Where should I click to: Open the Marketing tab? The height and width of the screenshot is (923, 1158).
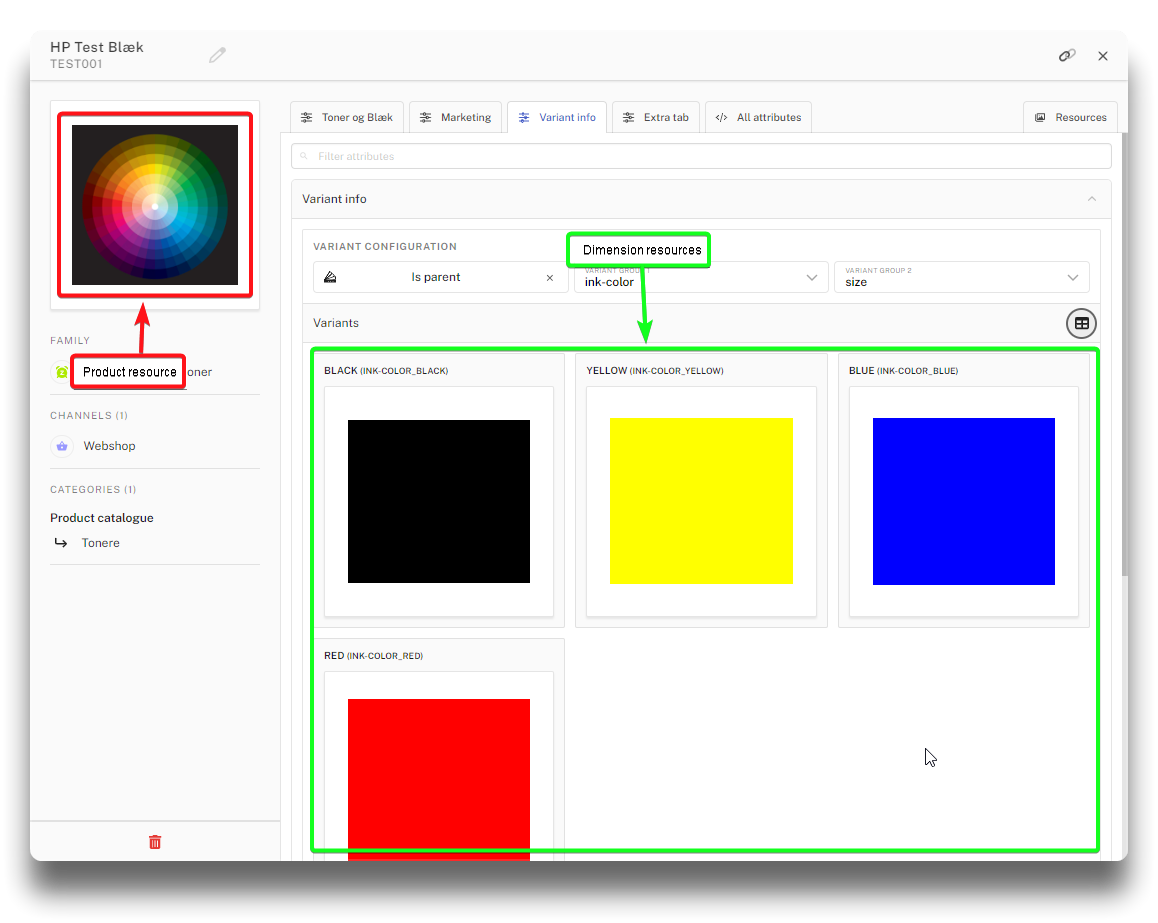(455, 117)
